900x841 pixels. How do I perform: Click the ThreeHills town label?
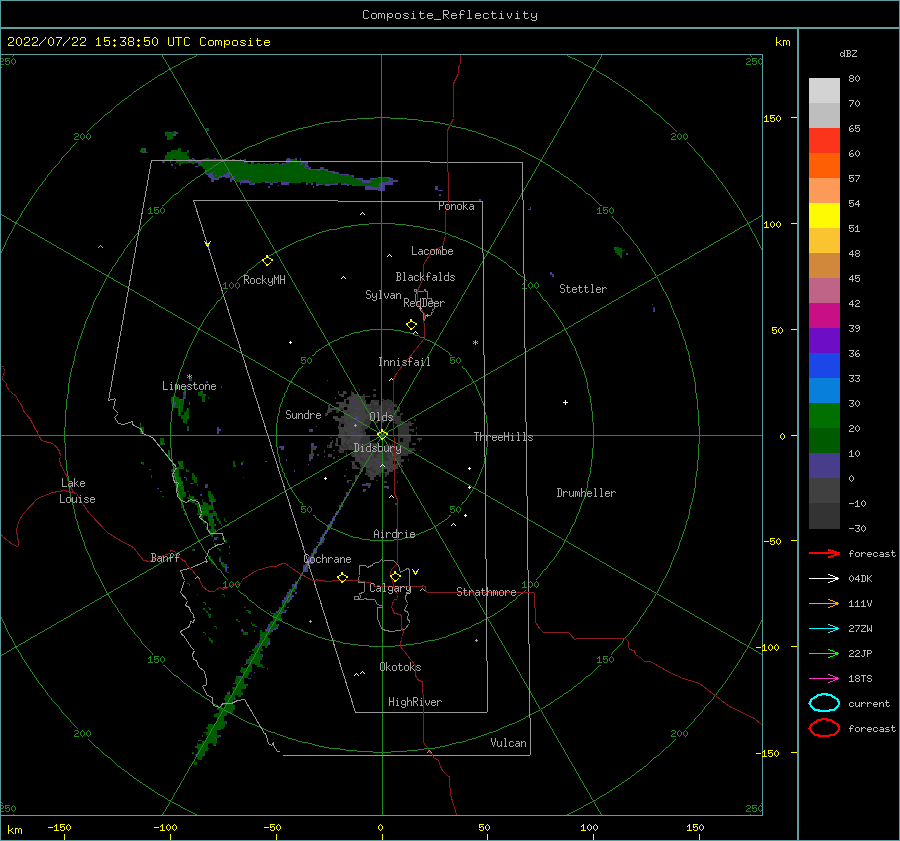pyautogui.click(x=503, y=437)
